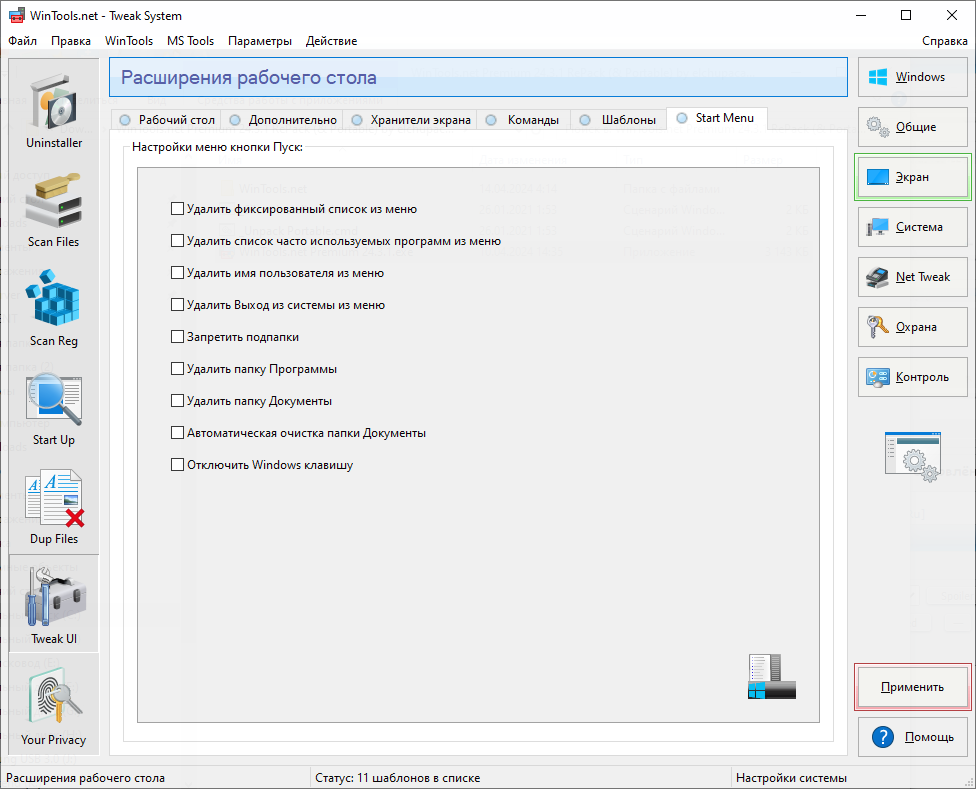
Task: Select the Scan Files tool icon
Action: [54, 209]
